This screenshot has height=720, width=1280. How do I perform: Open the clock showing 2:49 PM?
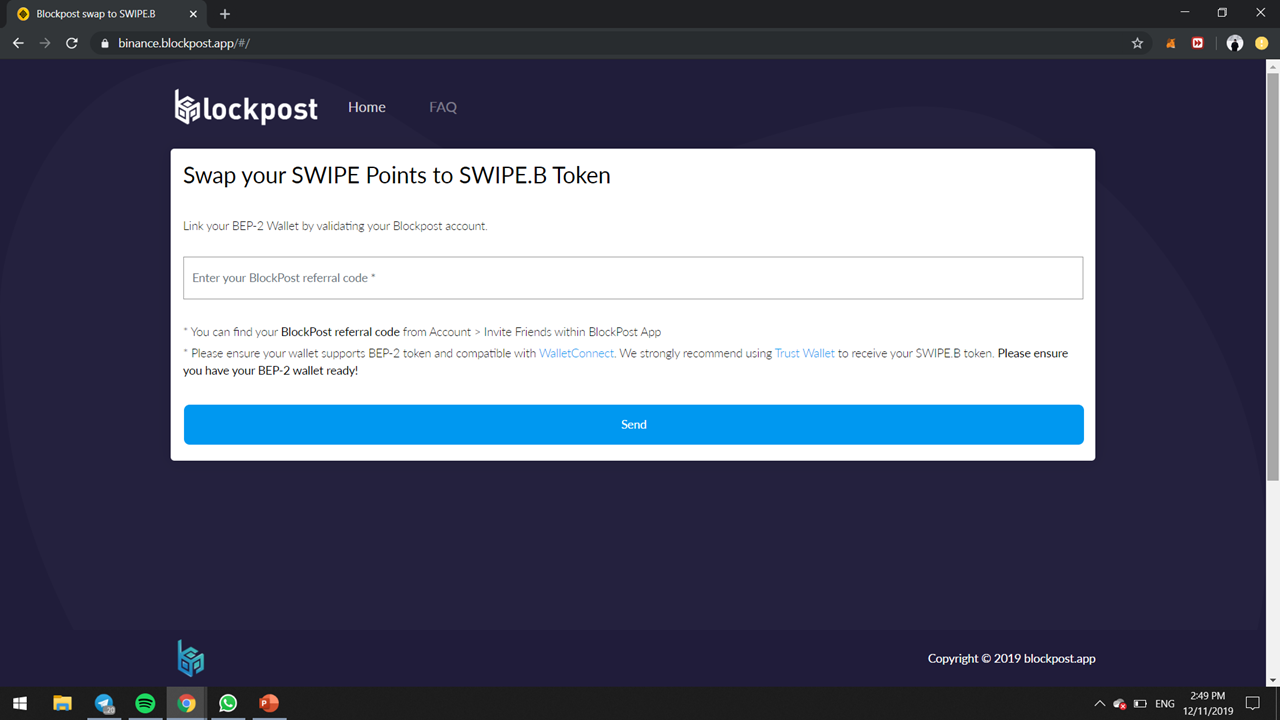1208,704
